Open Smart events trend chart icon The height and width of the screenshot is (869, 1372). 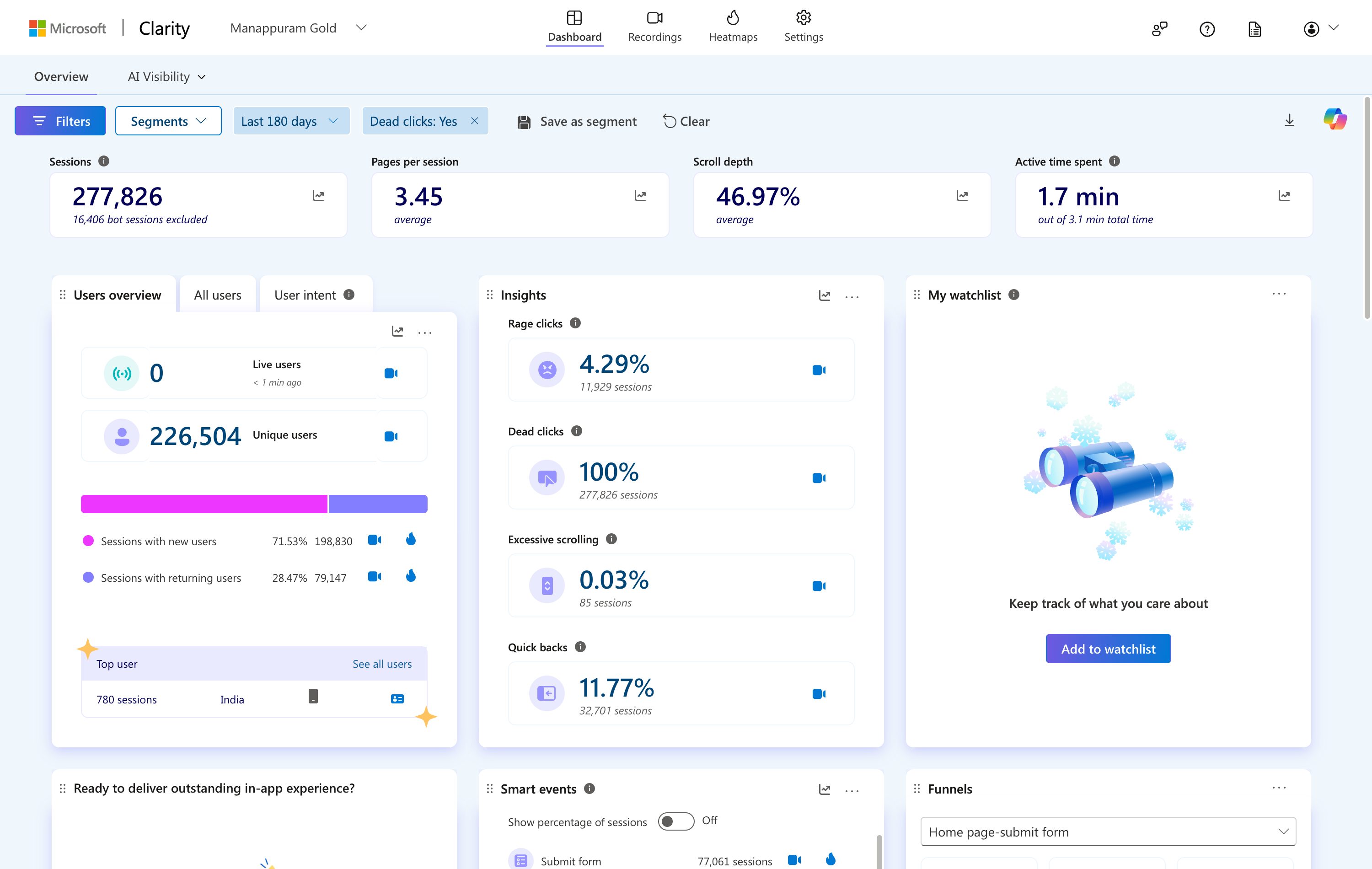(x=825, y=789)
